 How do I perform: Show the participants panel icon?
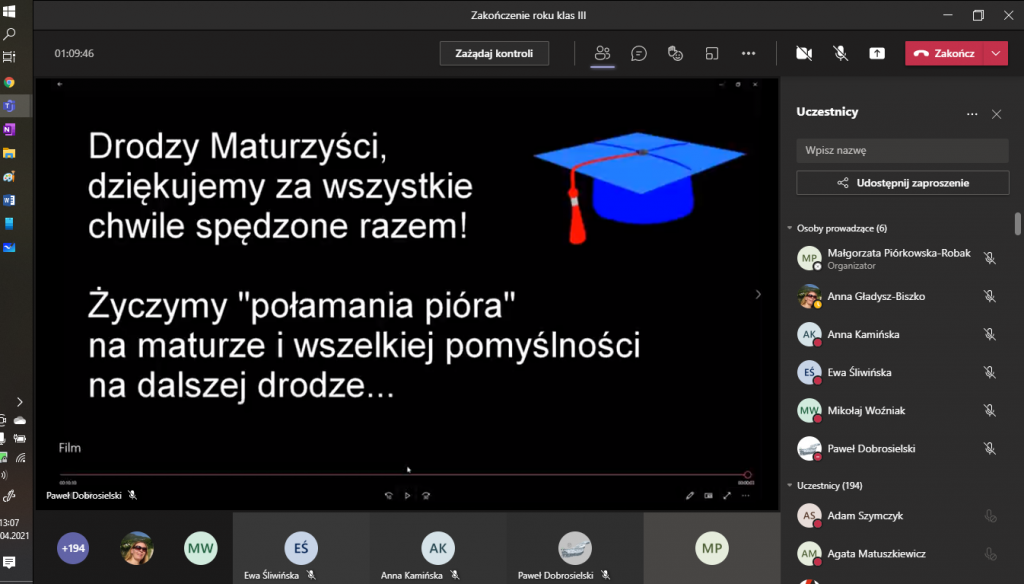pyautogui.click(x=602, y=53)
